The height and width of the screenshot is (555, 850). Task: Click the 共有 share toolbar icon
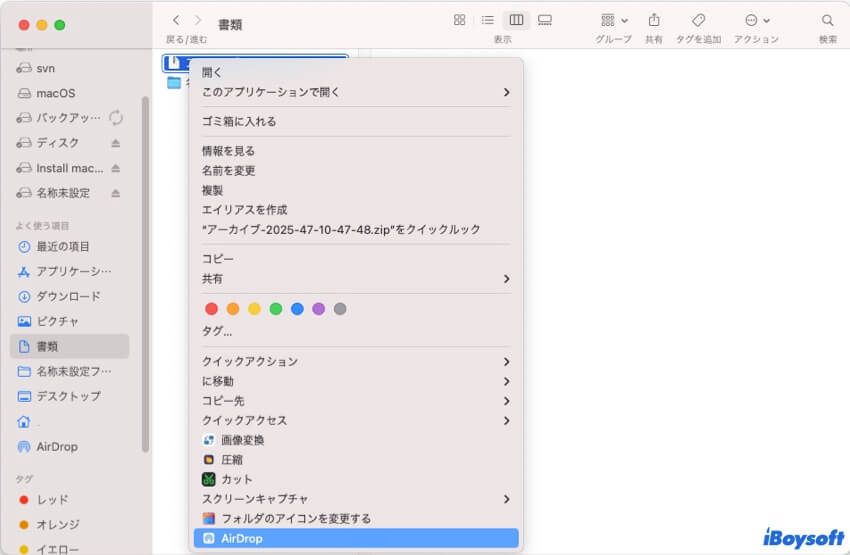coord(654,20)
